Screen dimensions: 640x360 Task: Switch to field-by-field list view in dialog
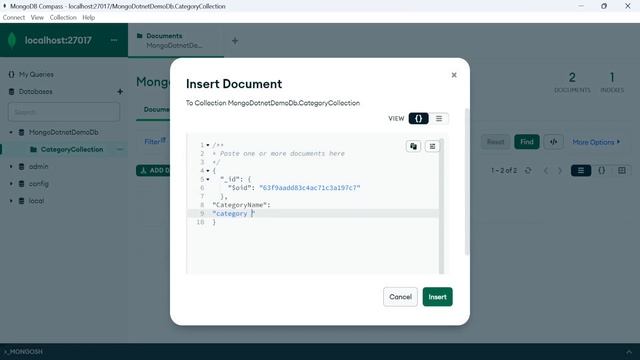[x=439, y=118]
